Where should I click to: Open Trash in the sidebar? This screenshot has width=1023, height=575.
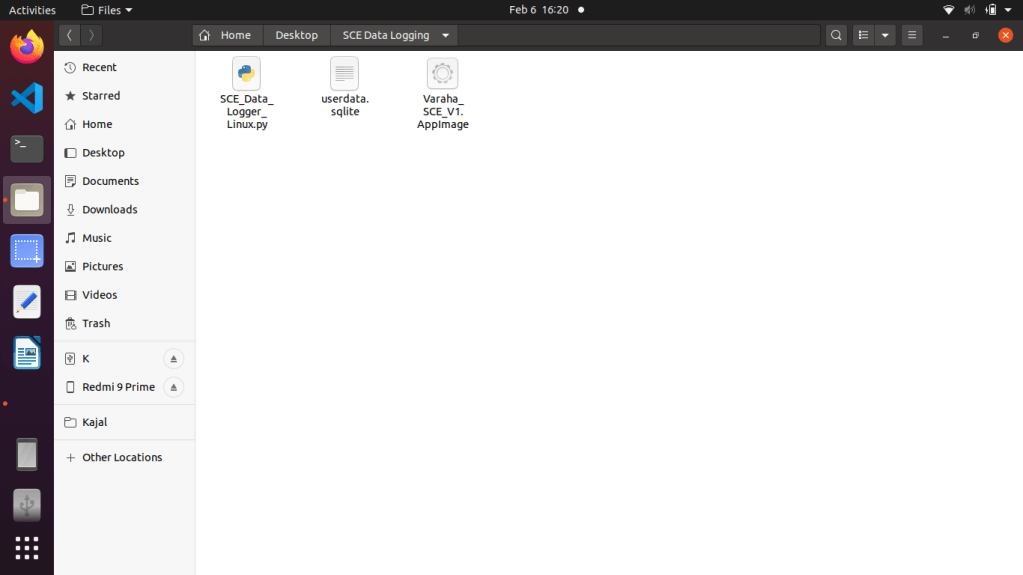(x=96, y=324)
